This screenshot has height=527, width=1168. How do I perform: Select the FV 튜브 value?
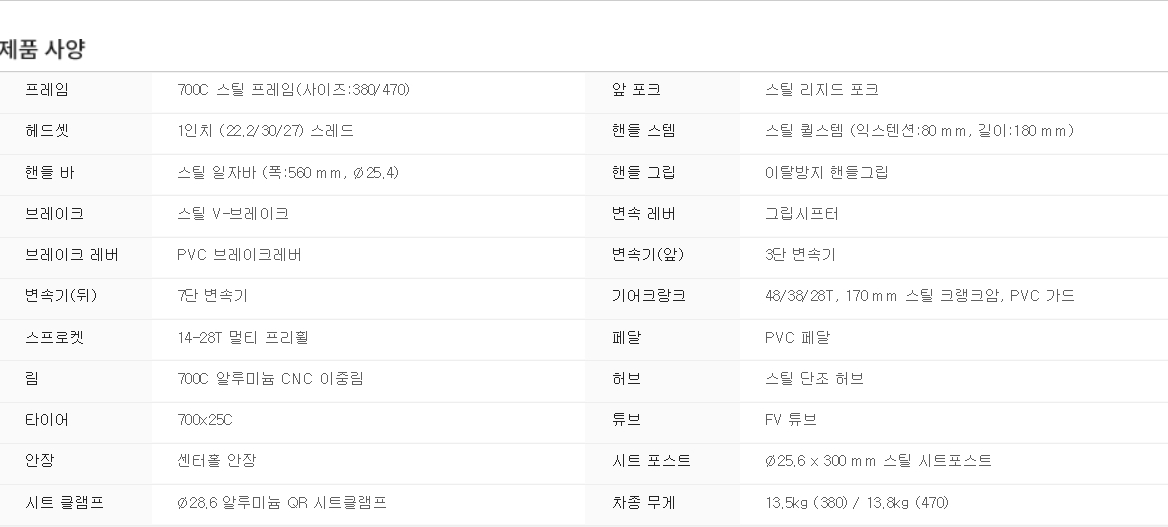coord(790,420)
